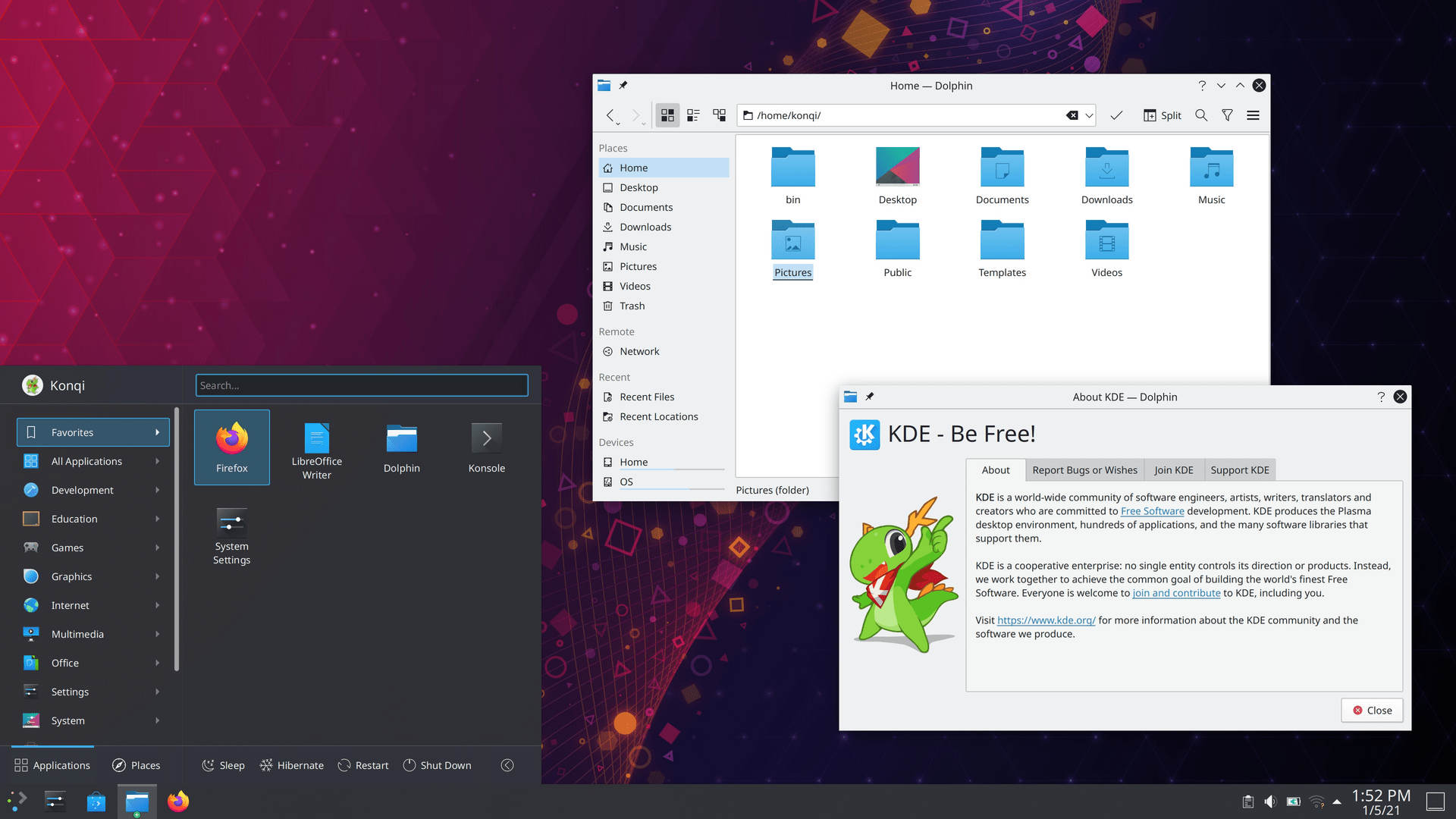
Task: Launch LibreOffice Writer from favorites
Action: [317, 450]
